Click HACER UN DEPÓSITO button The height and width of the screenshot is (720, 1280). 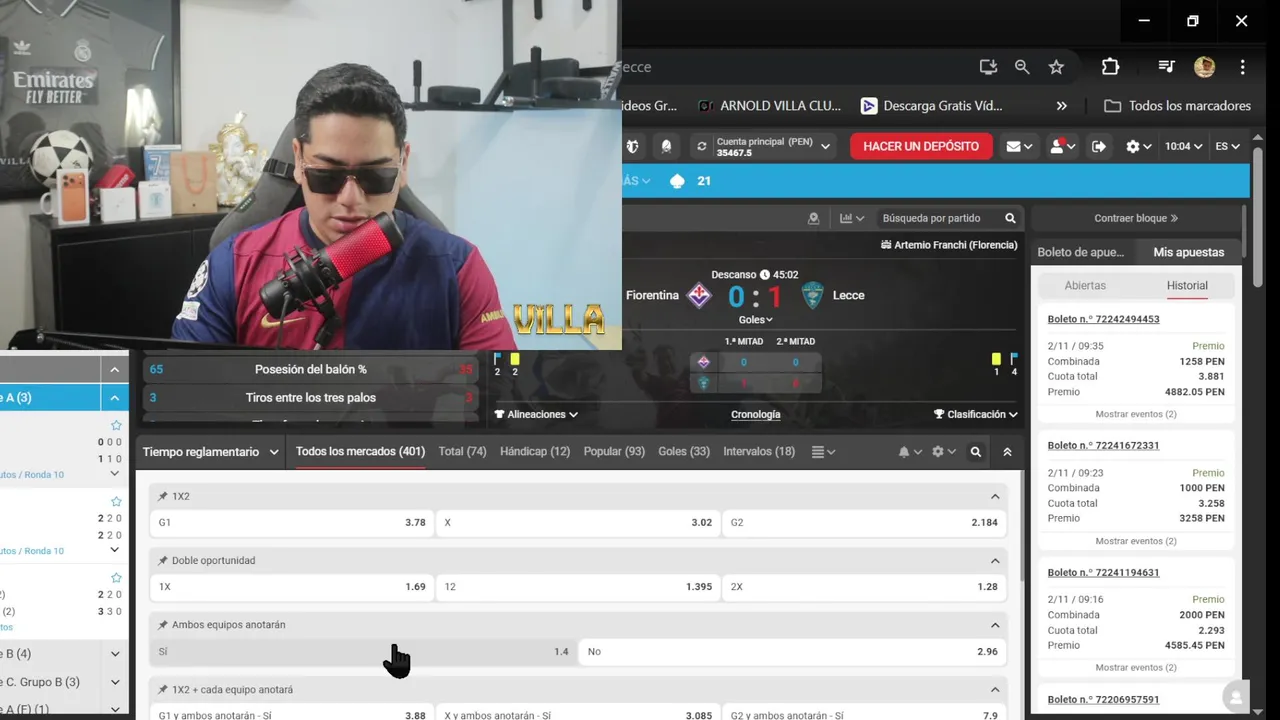click(x=921, y=146)
